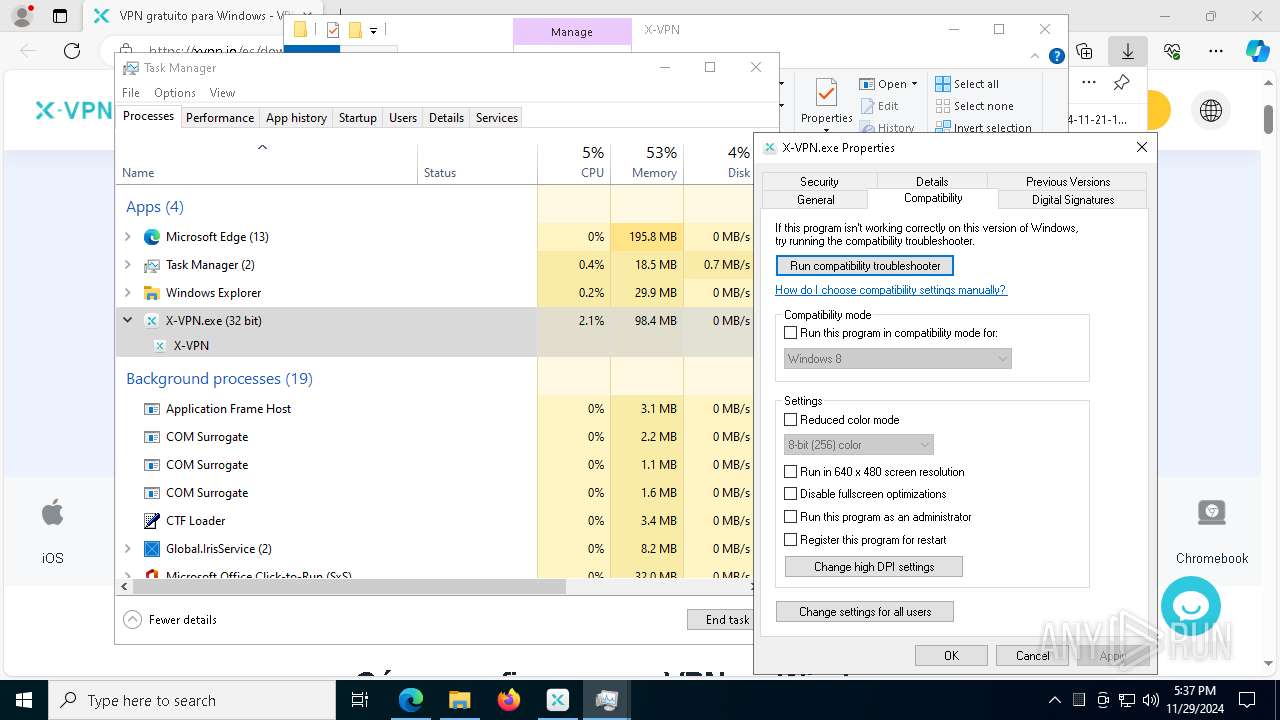
Task: Open Edge Copilot icon
Action: [1257, 51]
